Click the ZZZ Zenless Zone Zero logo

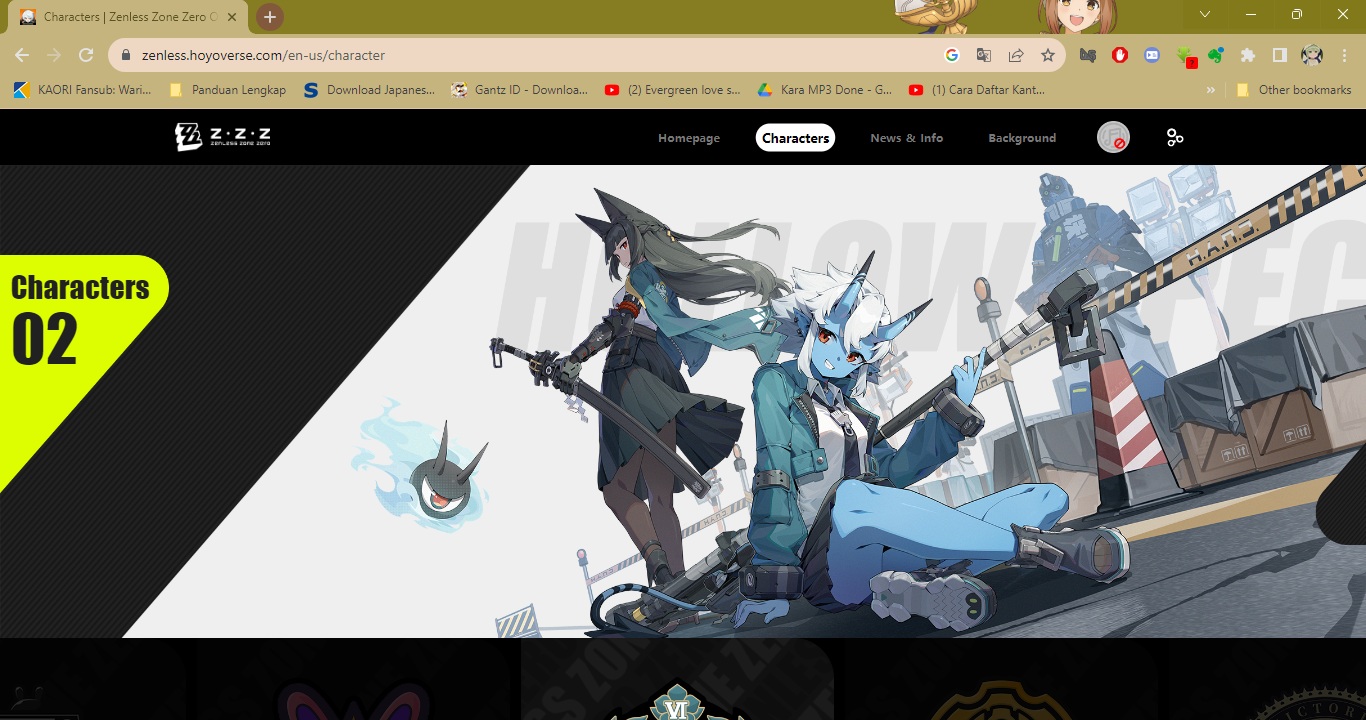[x=223, y=137]
